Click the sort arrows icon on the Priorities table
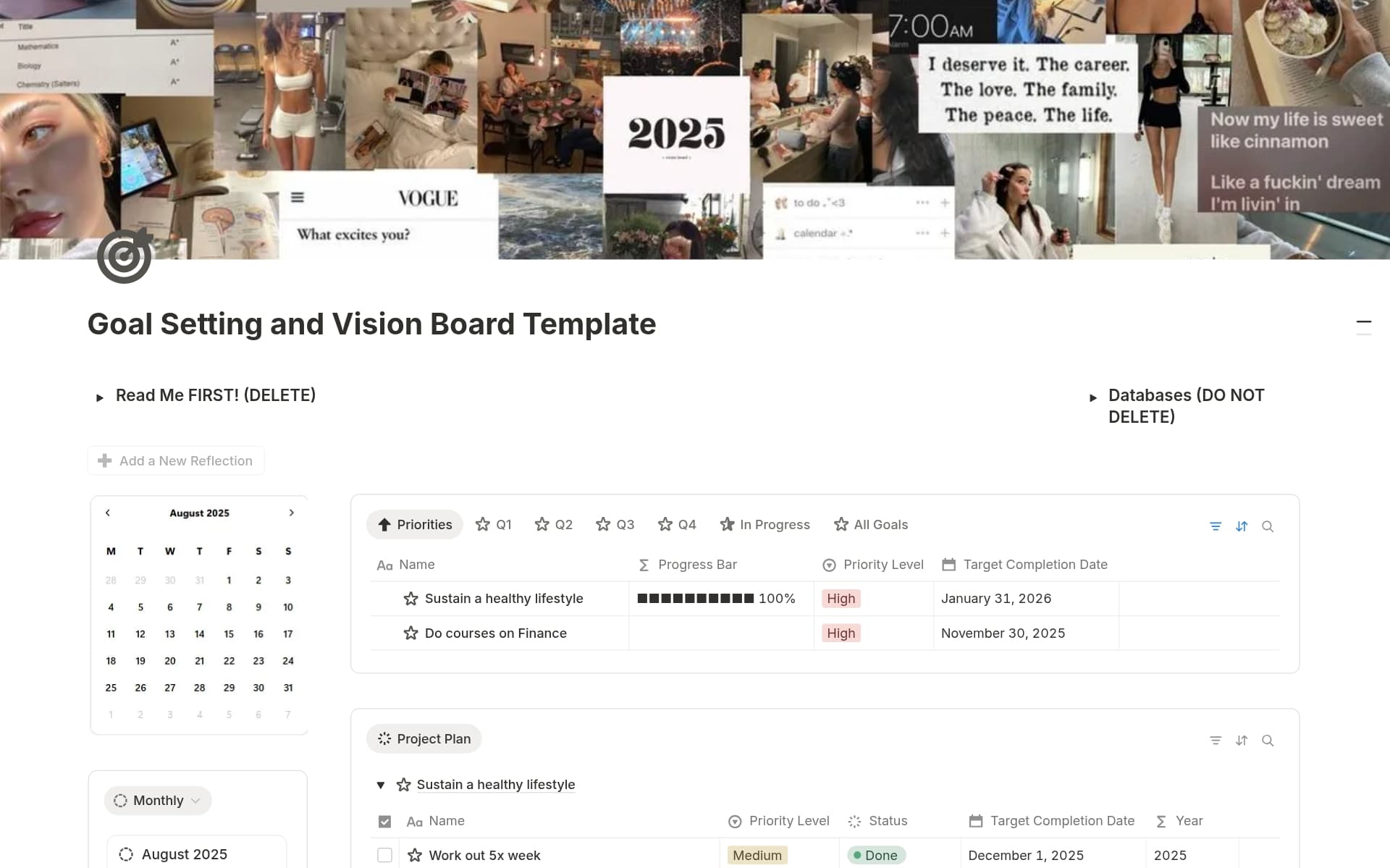This screenshot has height=868, width=1390. 1242,526
